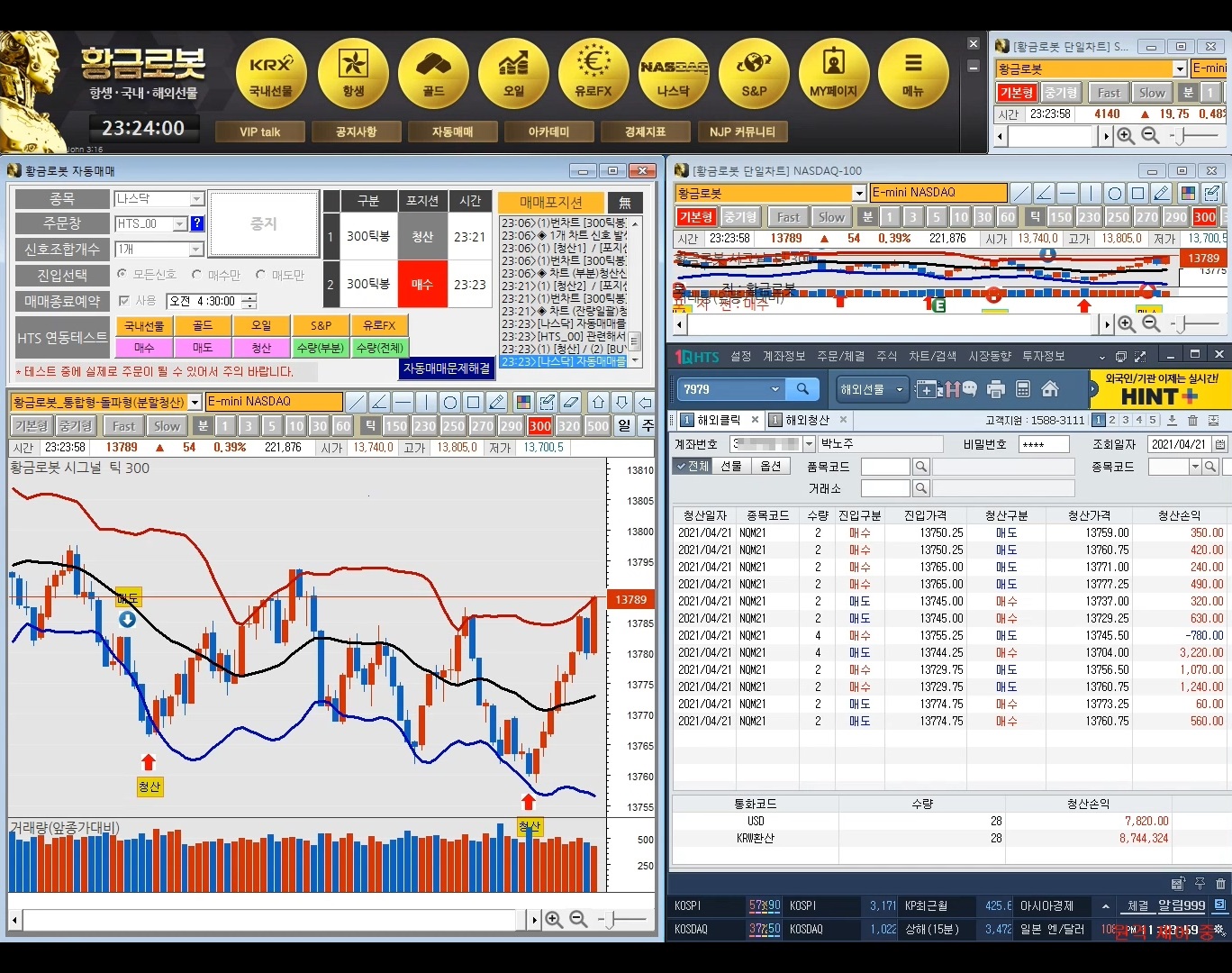1232x973 pixels.
Task: Expand the 7979 screen number dropdown
Action: [775, 389]
